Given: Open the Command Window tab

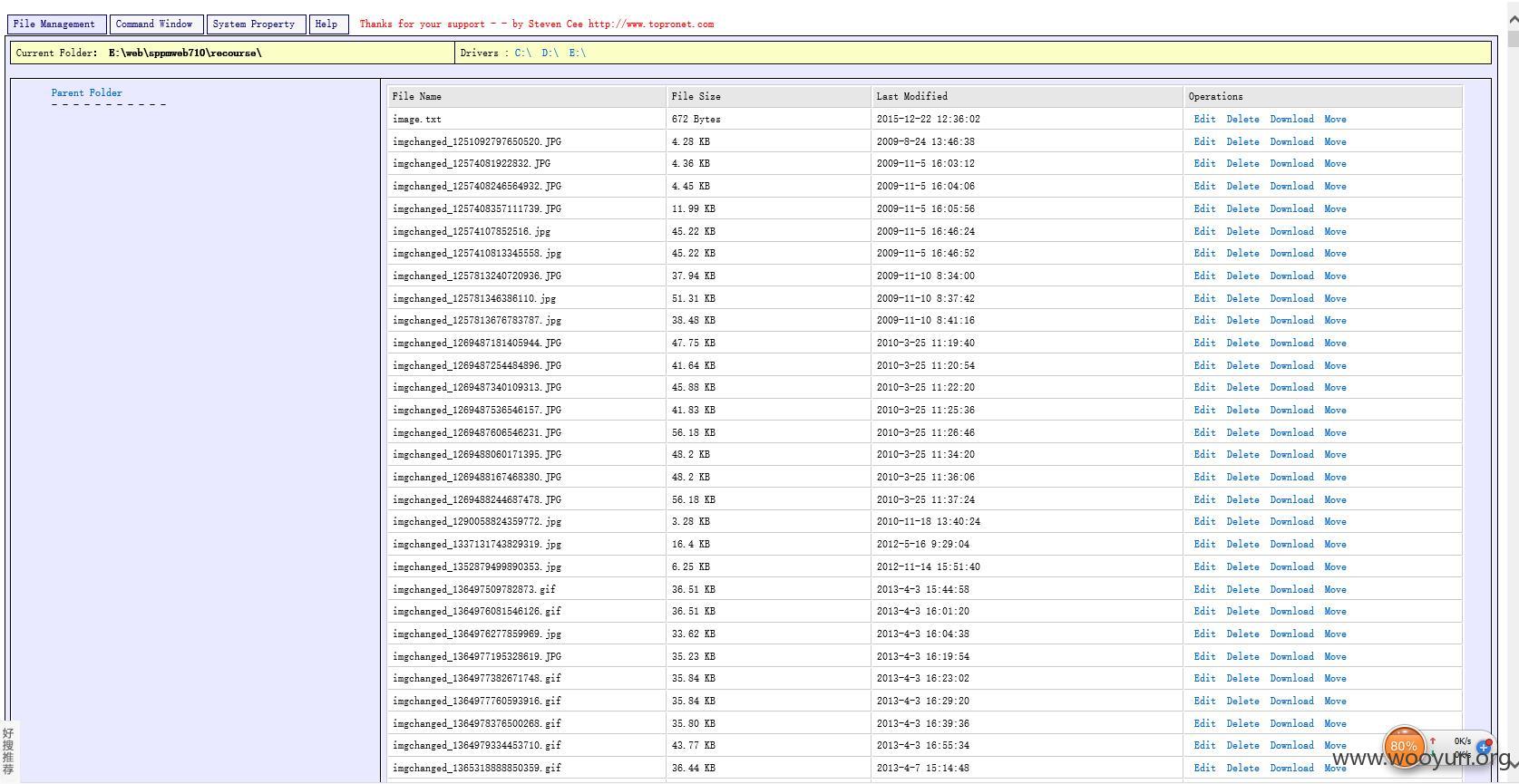Looking at the screenshot, I should tap(154, 24).
